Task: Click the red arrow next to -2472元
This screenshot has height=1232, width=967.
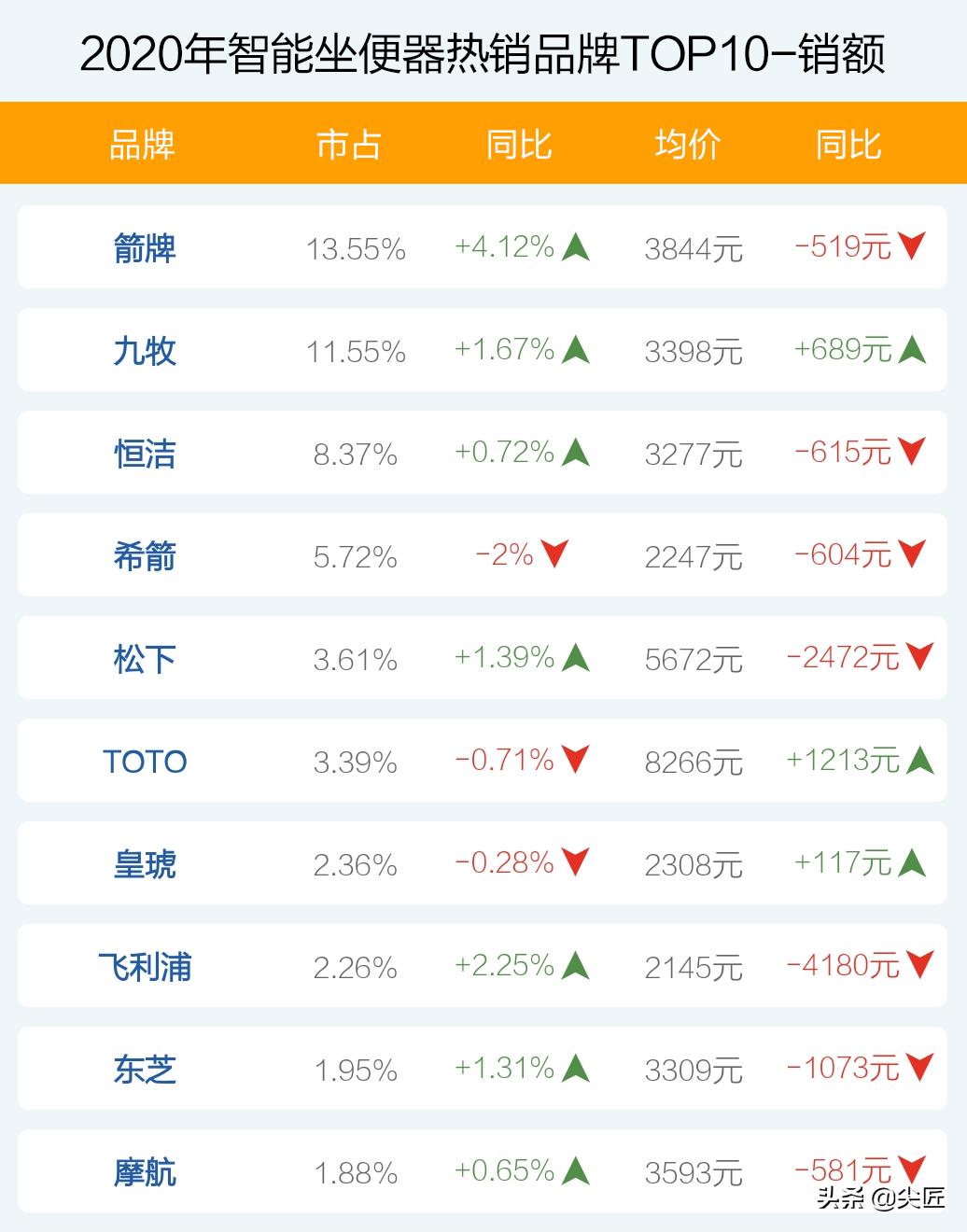Action: point(919,657)
